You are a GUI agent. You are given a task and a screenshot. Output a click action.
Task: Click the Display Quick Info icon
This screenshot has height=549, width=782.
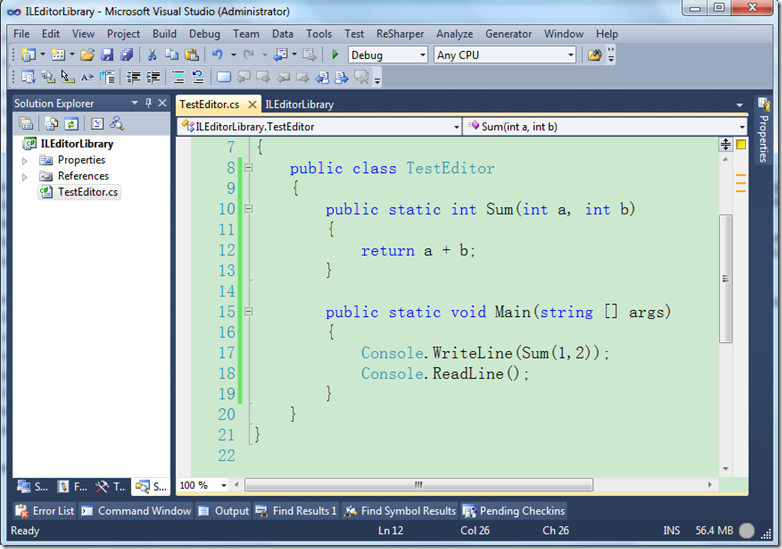(x=67, y=77)
